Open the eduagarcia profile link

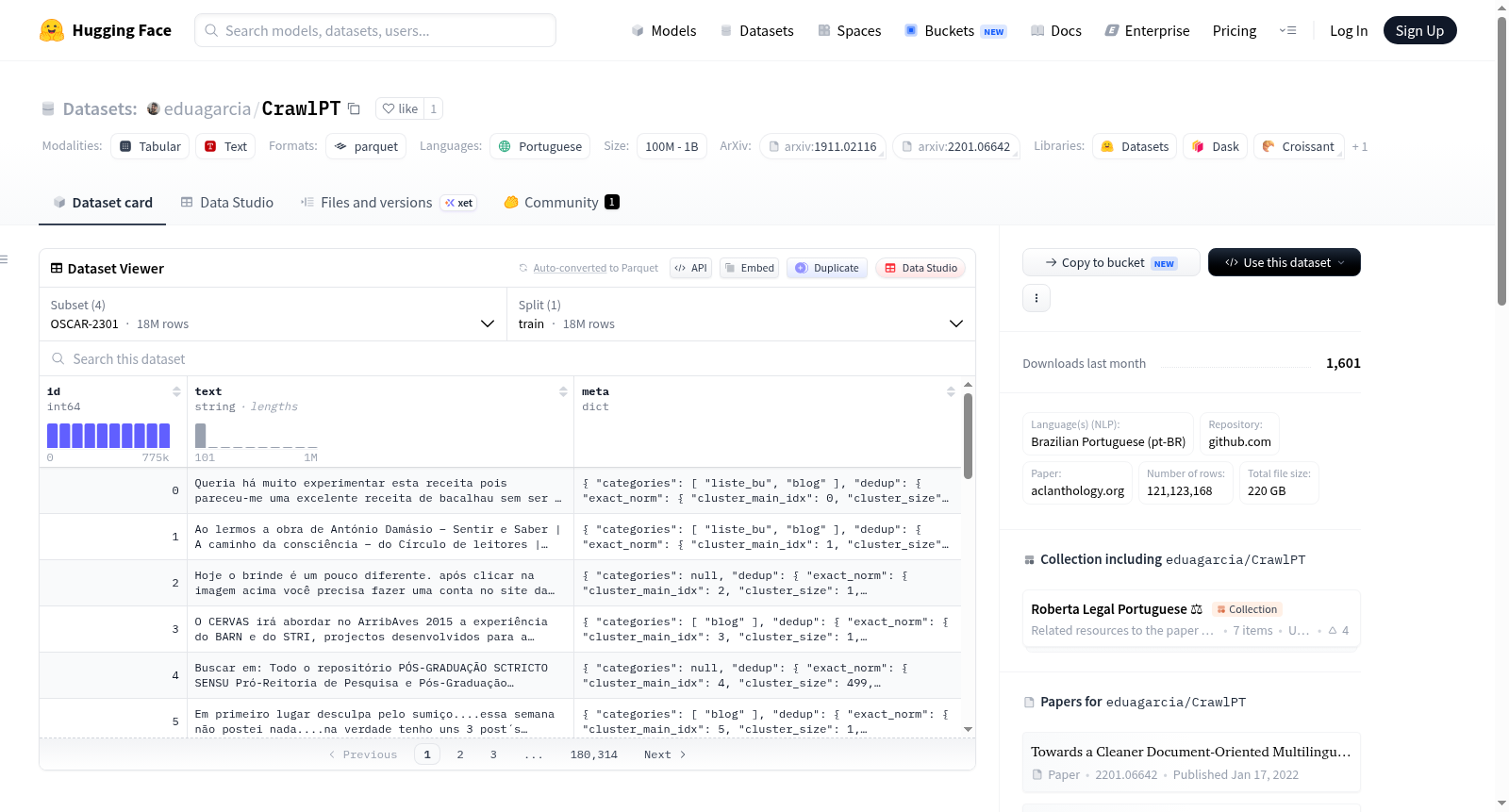click(207, 108)
